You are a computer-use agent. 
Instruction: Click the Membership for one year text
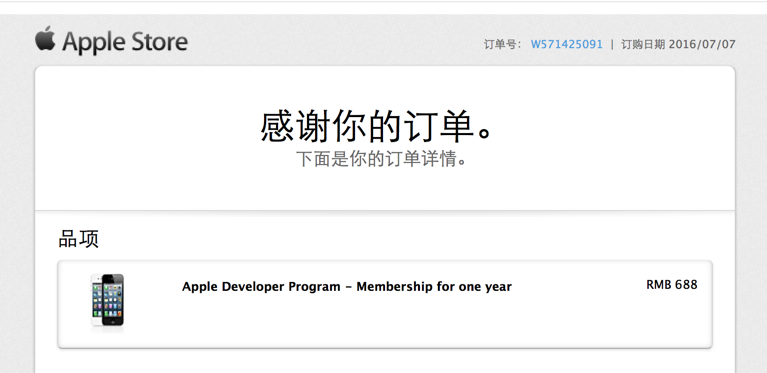pyautogui.click(x=434, y=286)
